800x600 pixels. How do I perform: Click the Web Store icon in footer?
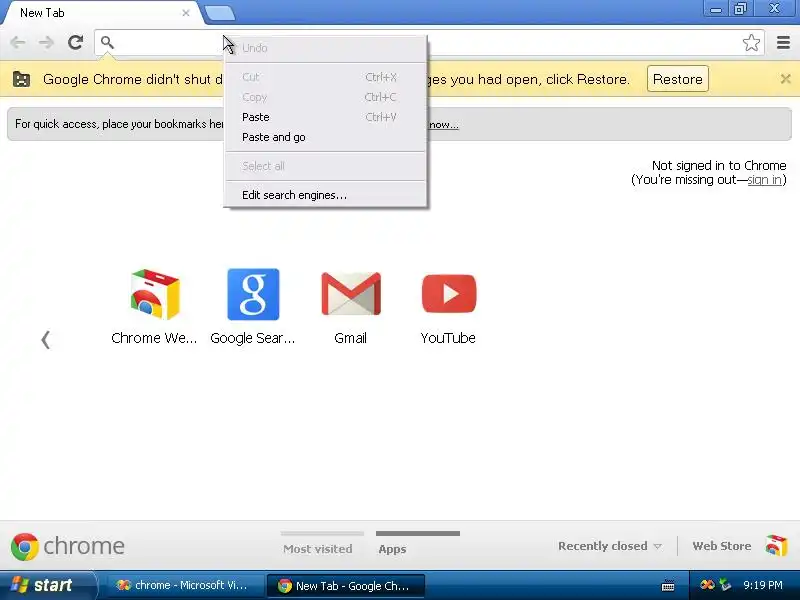776,546
